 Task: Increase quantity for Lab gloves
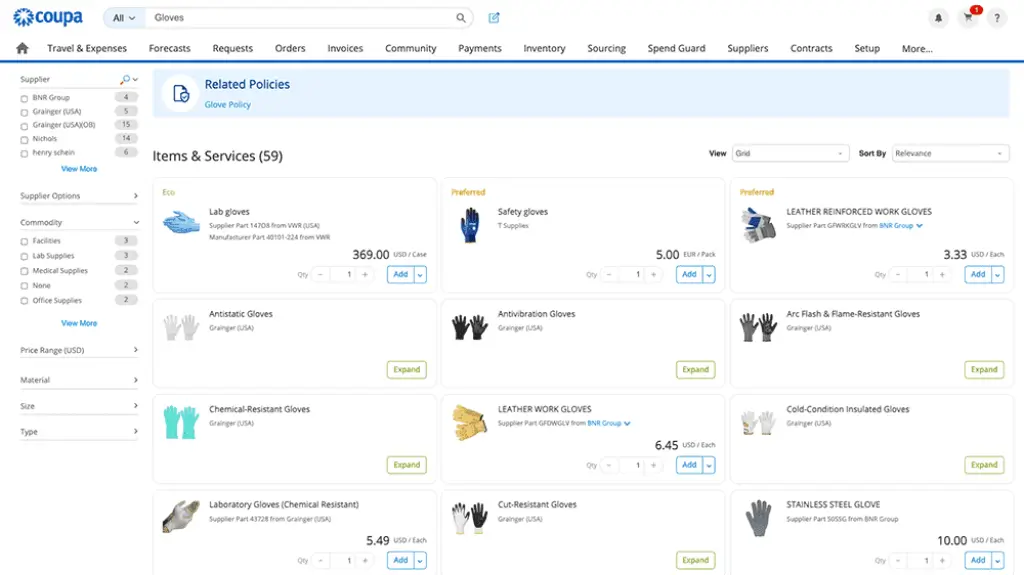coord(365,274)
